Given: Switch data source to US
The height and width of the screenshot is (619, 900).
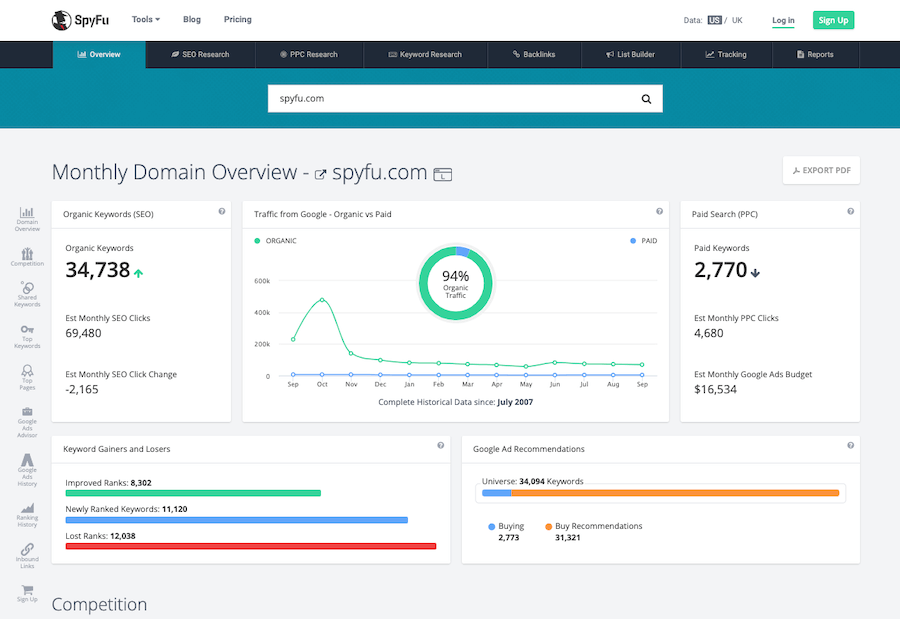Looking at the screenshot, I should pos(714,20).
